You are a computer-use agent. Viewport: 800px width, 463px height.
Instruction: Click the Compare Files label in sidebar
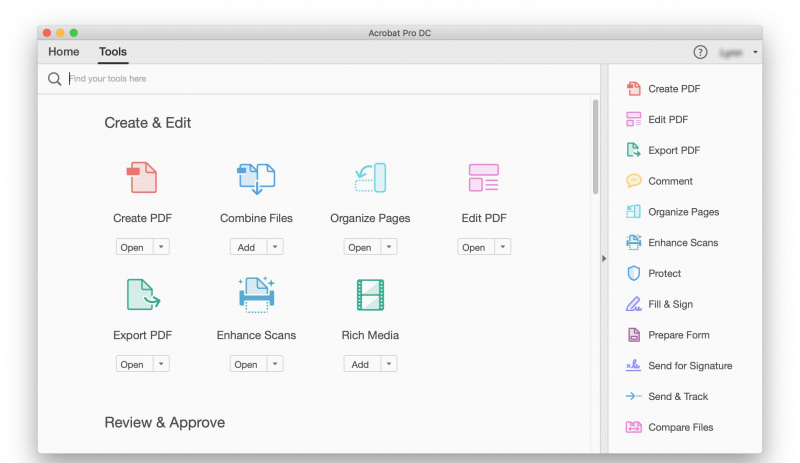point(681,427)
